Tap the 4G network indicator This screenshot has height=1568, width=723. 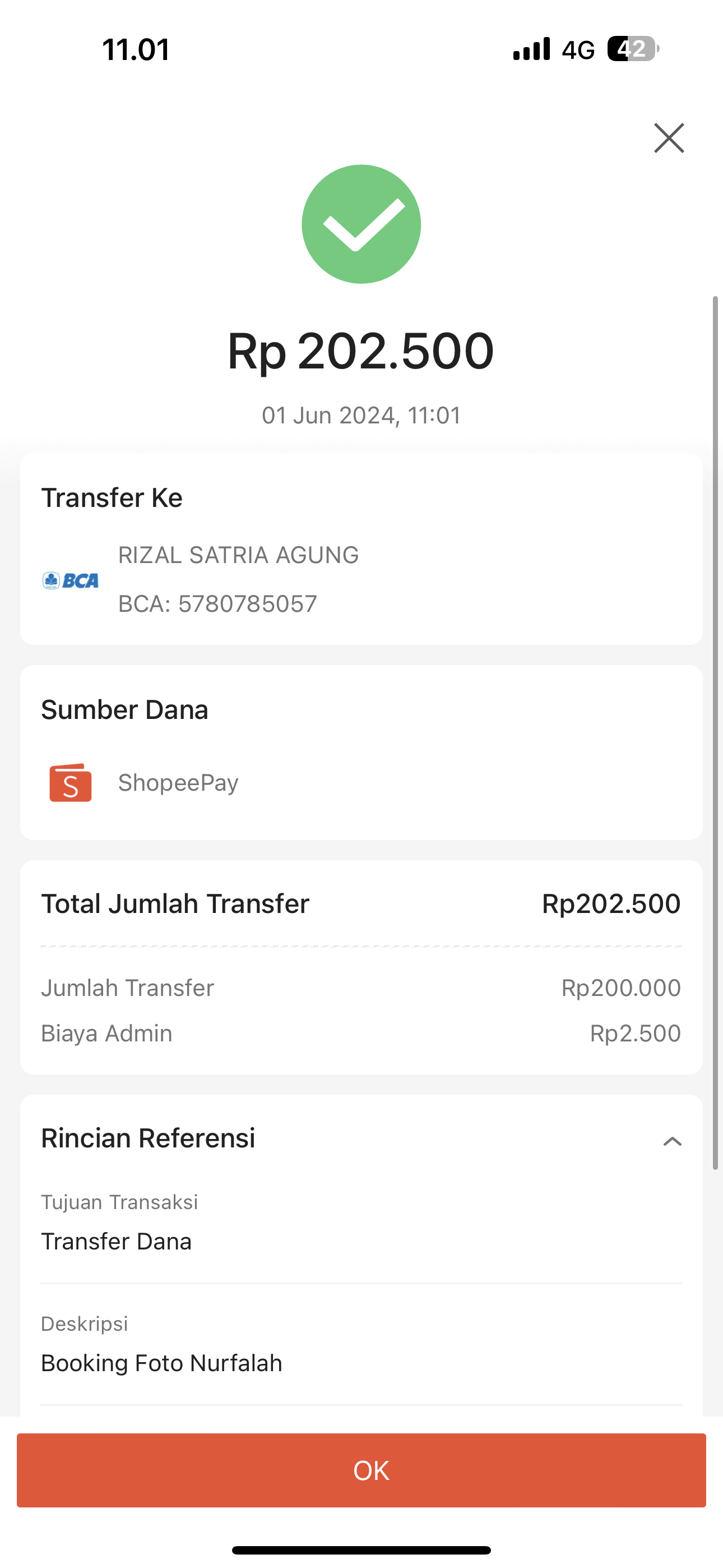(x=577, y=50)
